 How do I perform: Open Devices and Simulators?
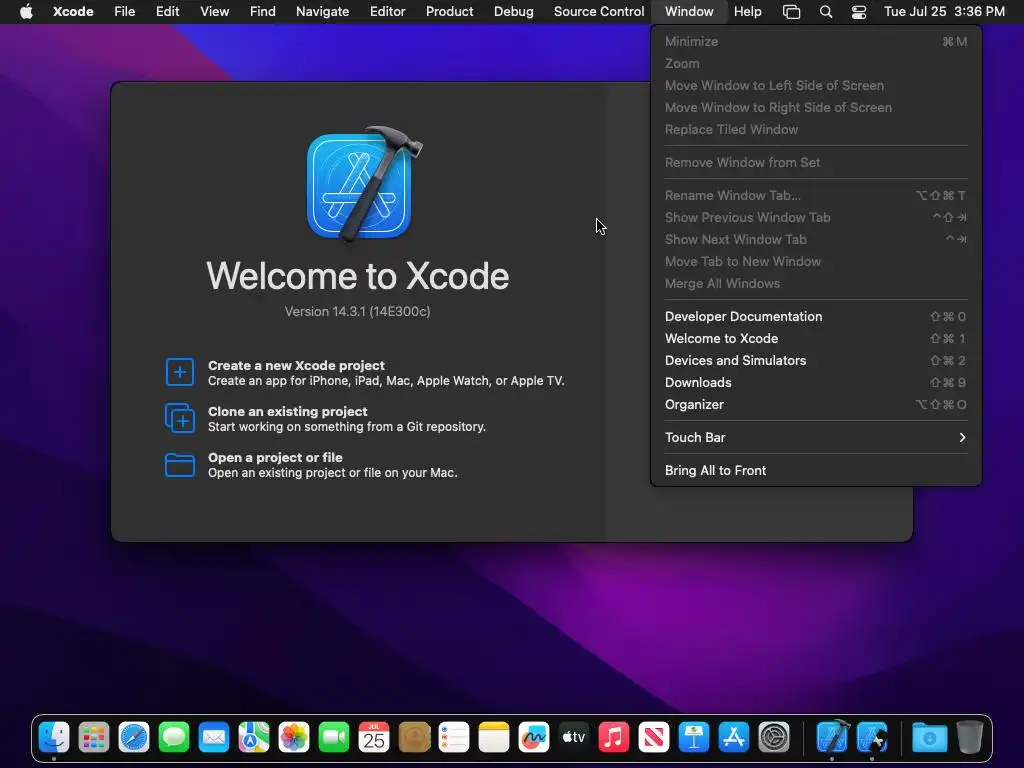(x=816, y=360)
